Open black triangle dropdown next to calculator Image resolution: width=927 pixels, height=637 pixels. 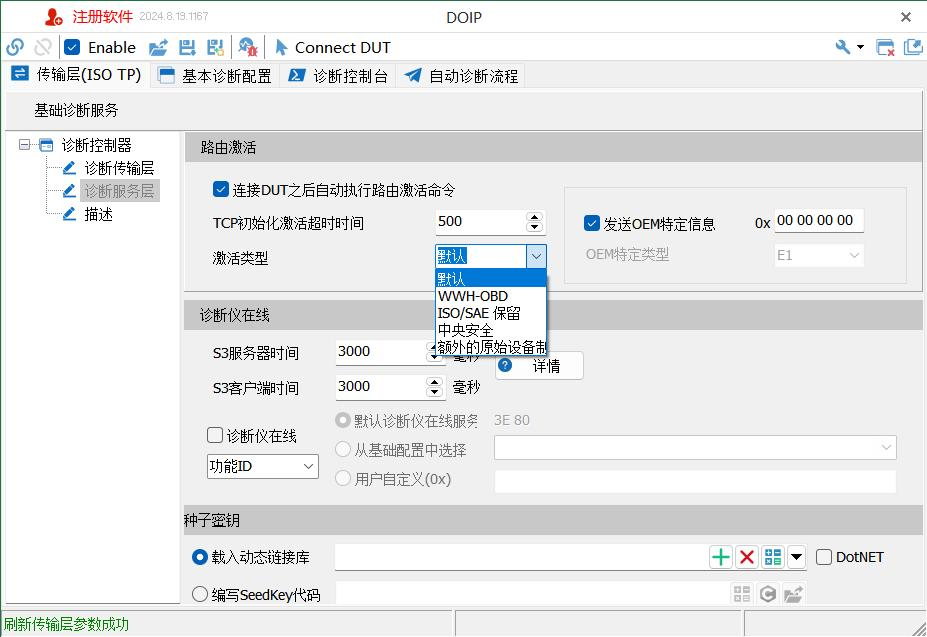click(x=796, y=557)
